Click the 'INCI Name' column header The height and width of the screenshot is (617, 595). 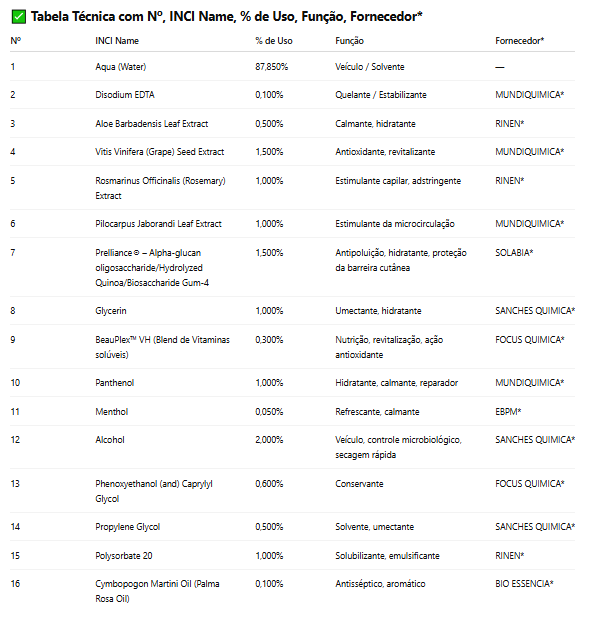click(117, 41)
